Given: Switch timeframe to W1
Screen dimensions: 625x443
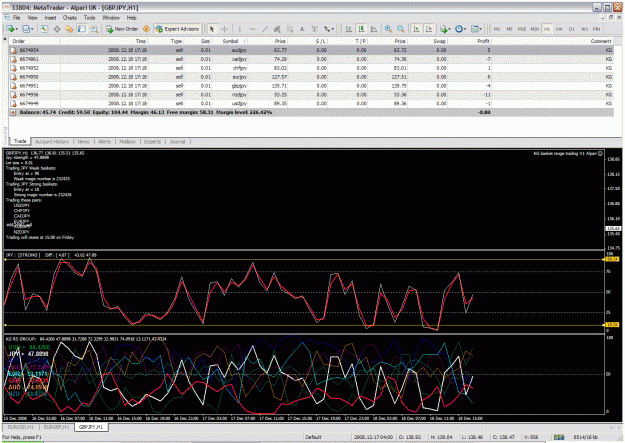Looking at the screenshot, I should [x=584, y=29].
